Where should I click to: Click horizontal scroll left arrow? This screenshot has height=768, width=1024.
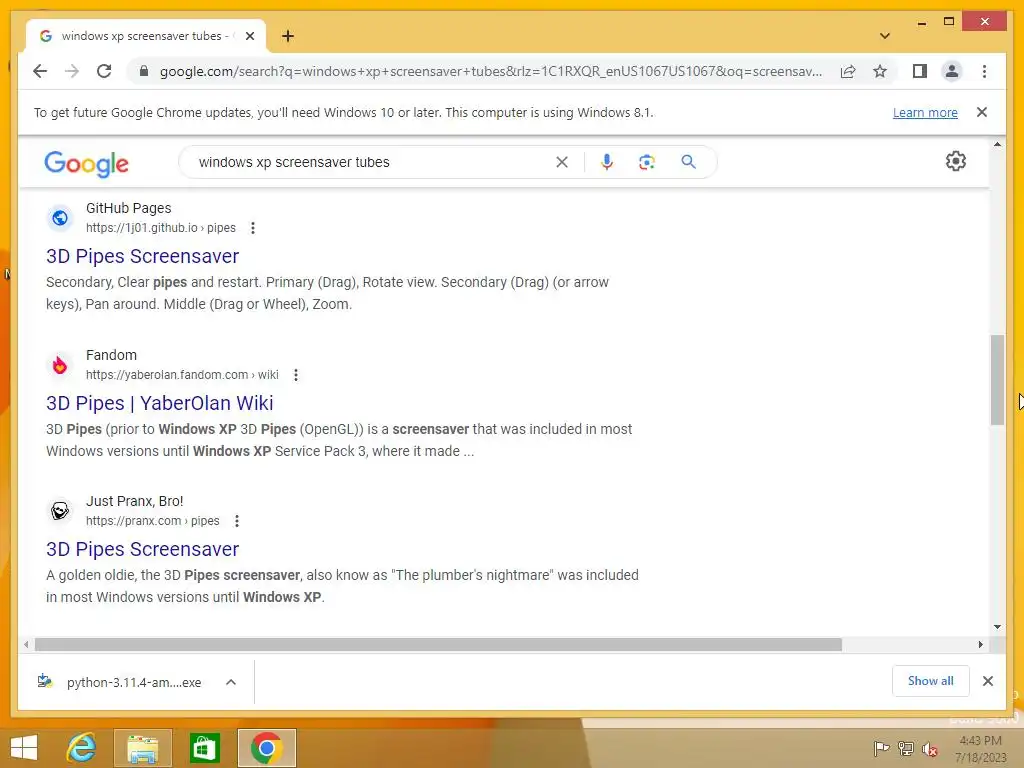coord(26,645)
